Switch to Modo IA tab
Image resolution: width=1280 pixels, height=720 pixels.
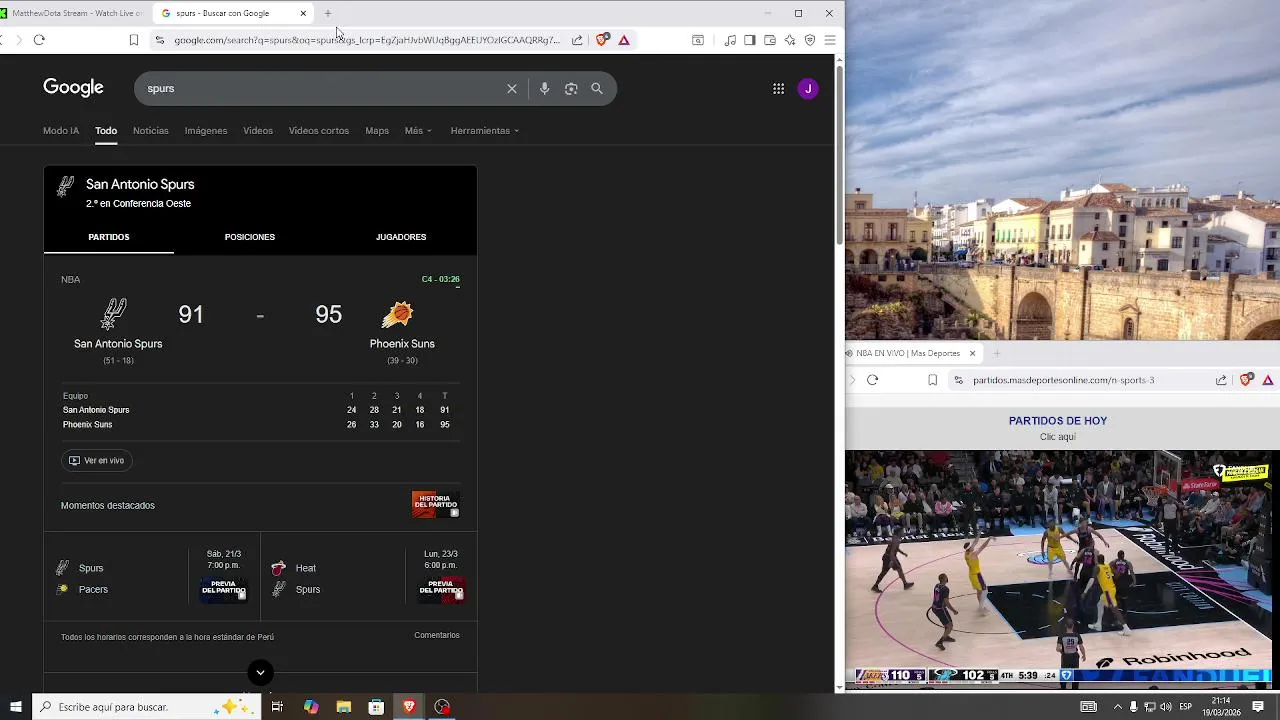[x=61, y=131]
